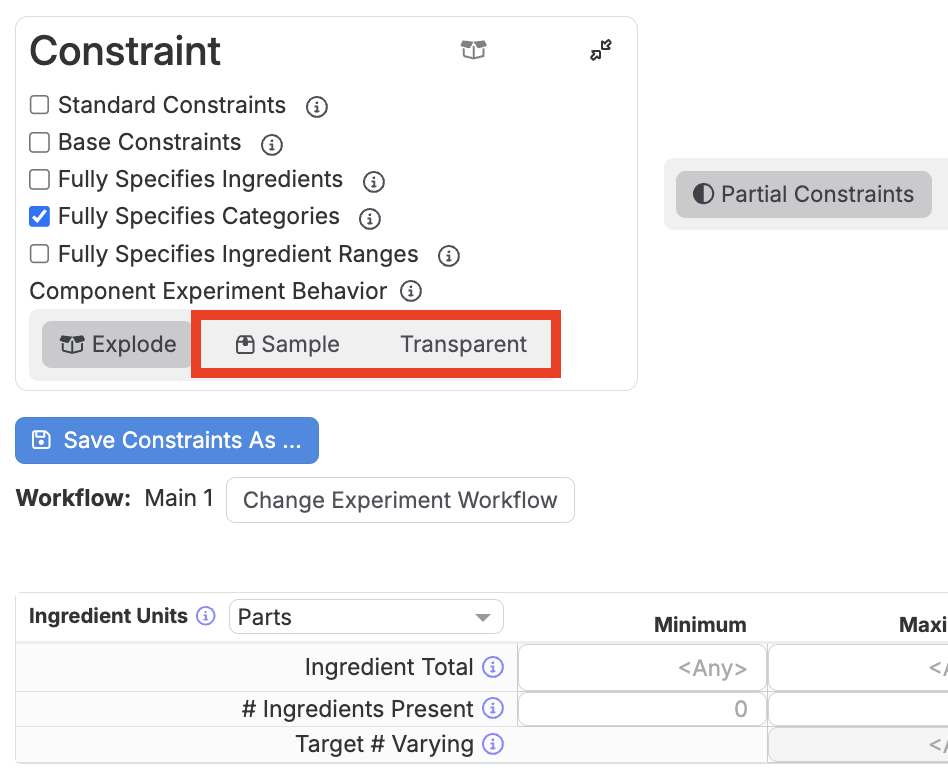Viewport: 948px width, 772px height.
Task: Collapse the Constraint panel with arrows icon
Action: pos(601,50)
